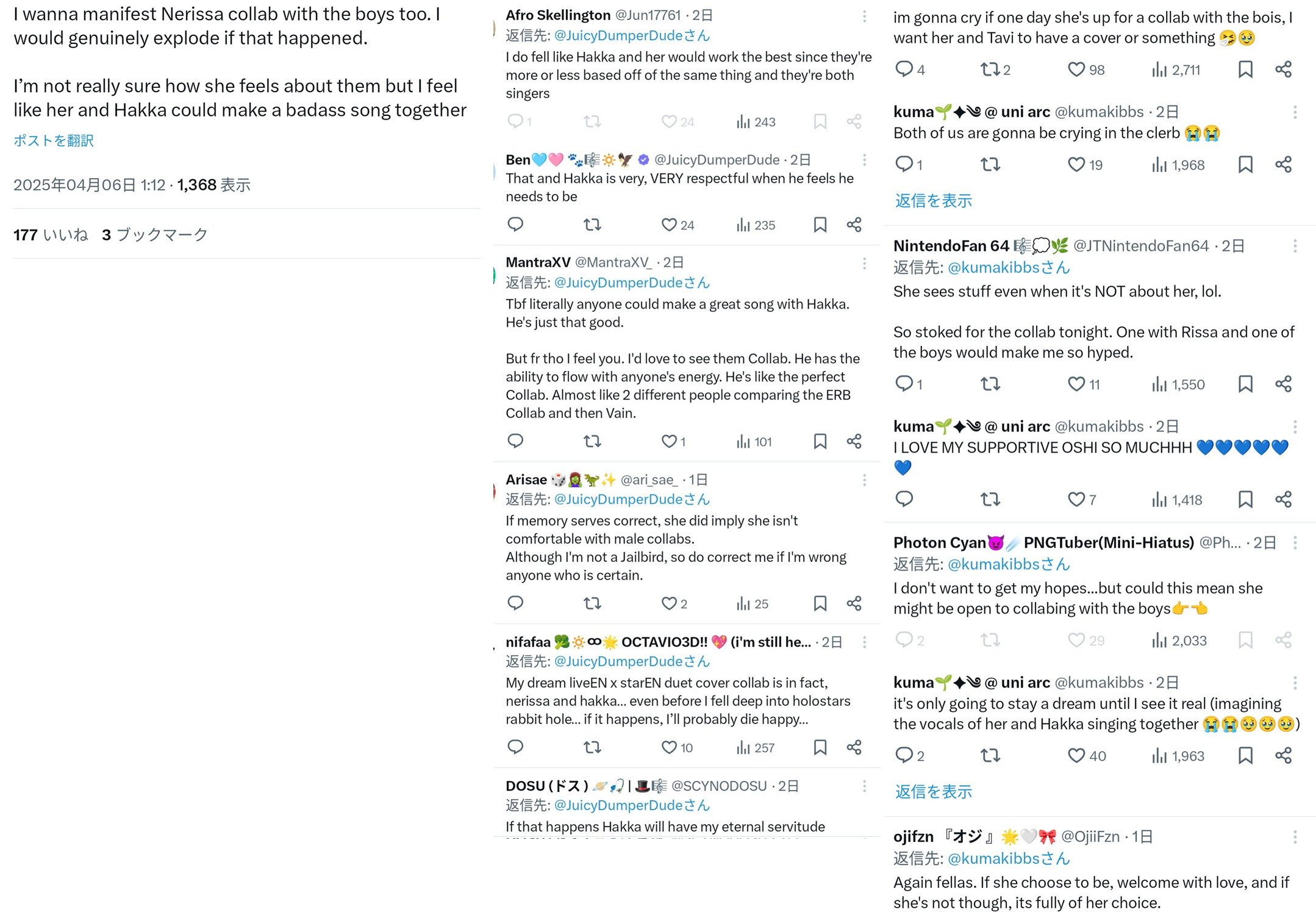Viewport: 1316px width, 912px height.
Task: Open more menu for NintendoFan 64's post
Action: coord(1295,246)
